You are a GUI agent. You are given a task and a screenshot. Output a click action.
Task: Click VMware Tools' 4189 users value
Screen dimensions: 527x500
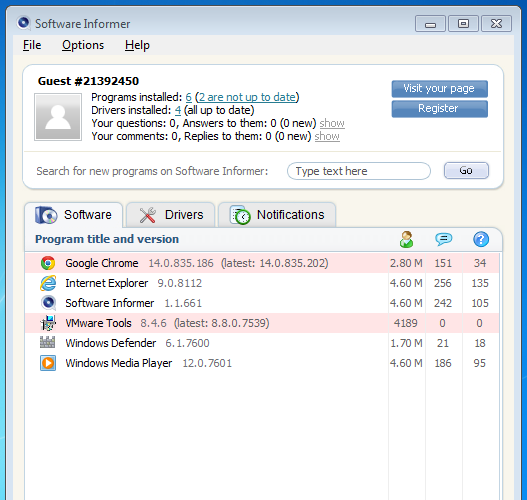(x=406, y=323)
